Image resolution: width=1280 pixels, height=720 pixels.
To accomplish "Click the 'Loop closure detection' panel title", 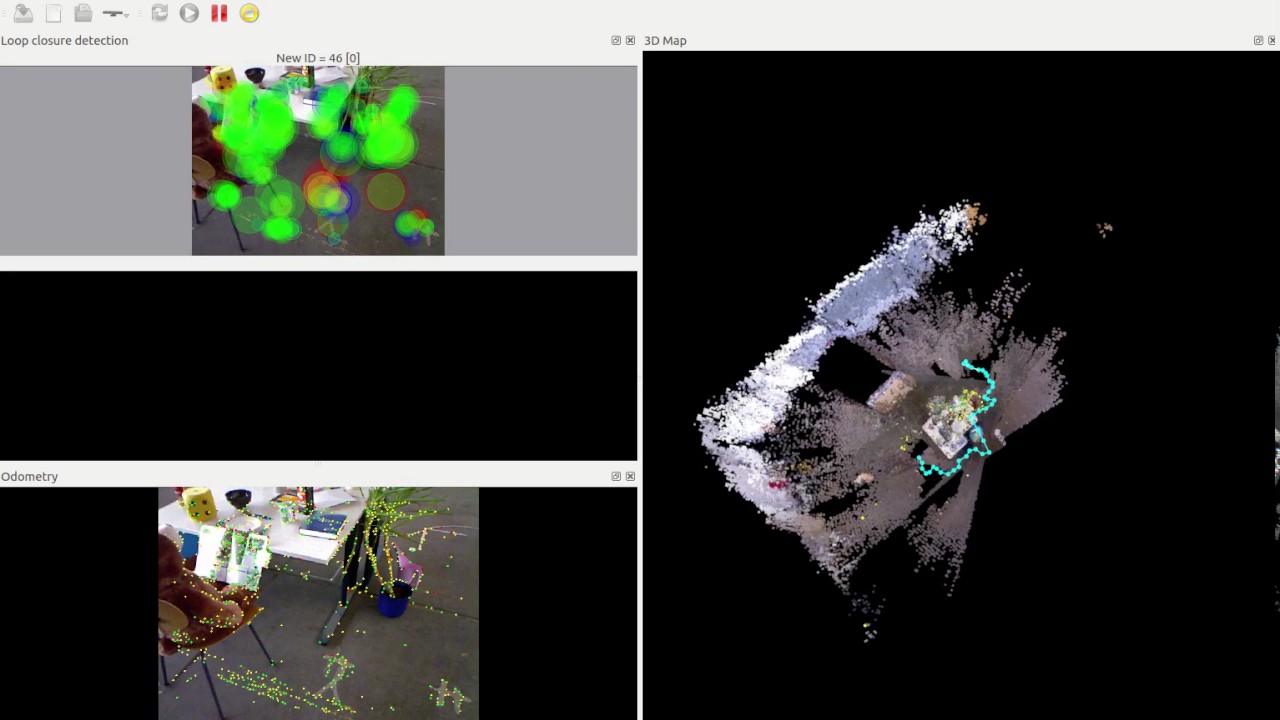I will (65, 40).
